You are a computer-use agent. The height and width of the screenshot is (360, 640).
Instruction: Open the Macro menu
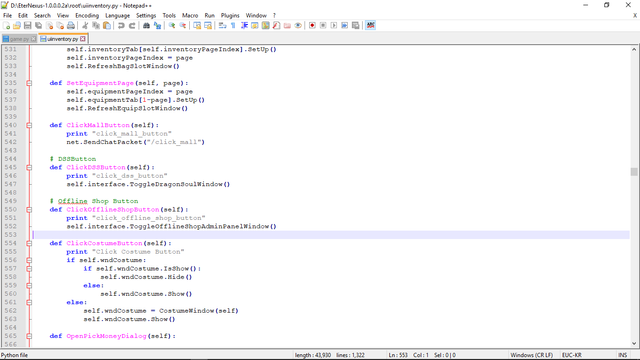[x=190, y=16]
